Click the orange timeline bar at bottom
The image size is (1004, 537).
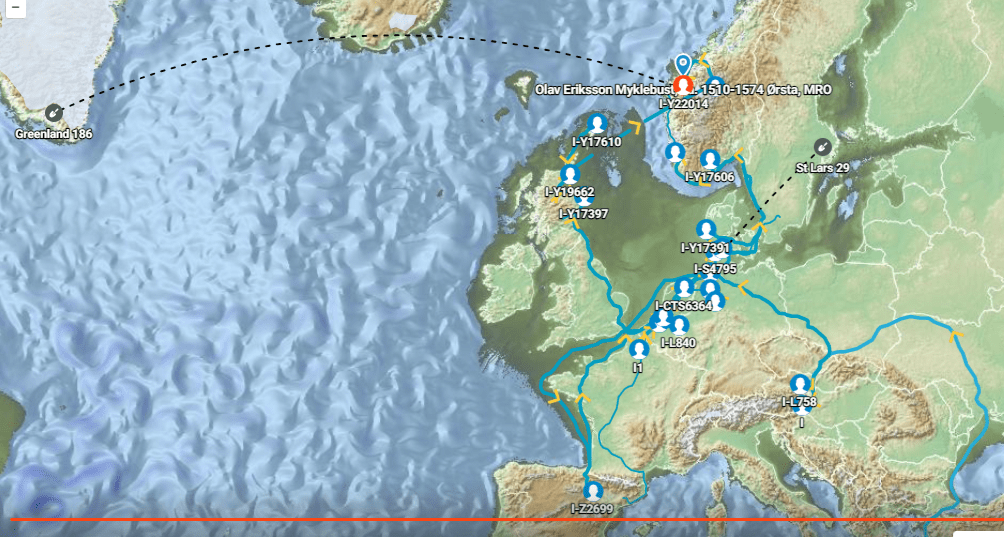point(502,519)
